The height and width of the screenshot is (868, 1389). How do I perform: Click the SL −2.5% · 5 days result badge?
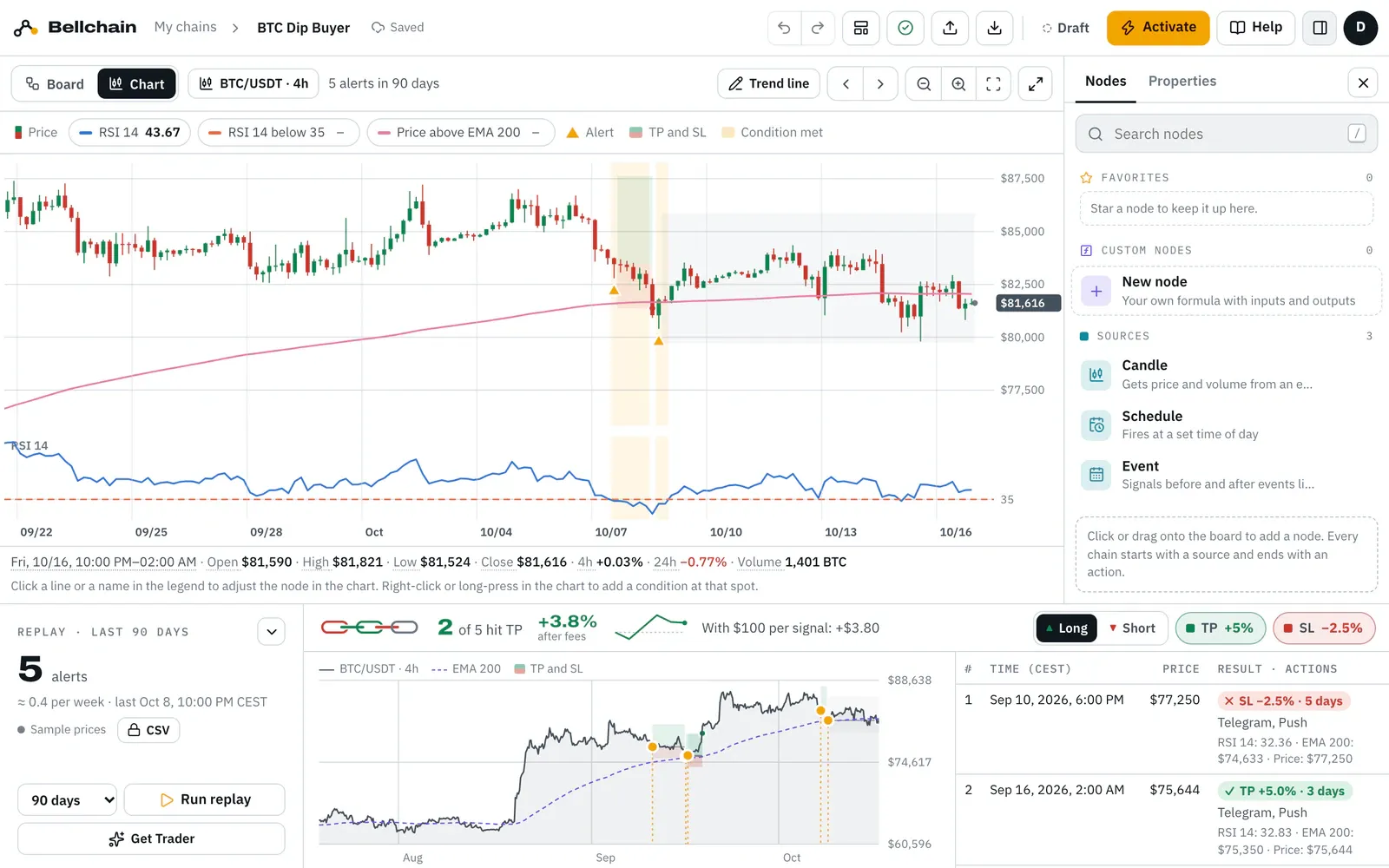pos(1283,700)
